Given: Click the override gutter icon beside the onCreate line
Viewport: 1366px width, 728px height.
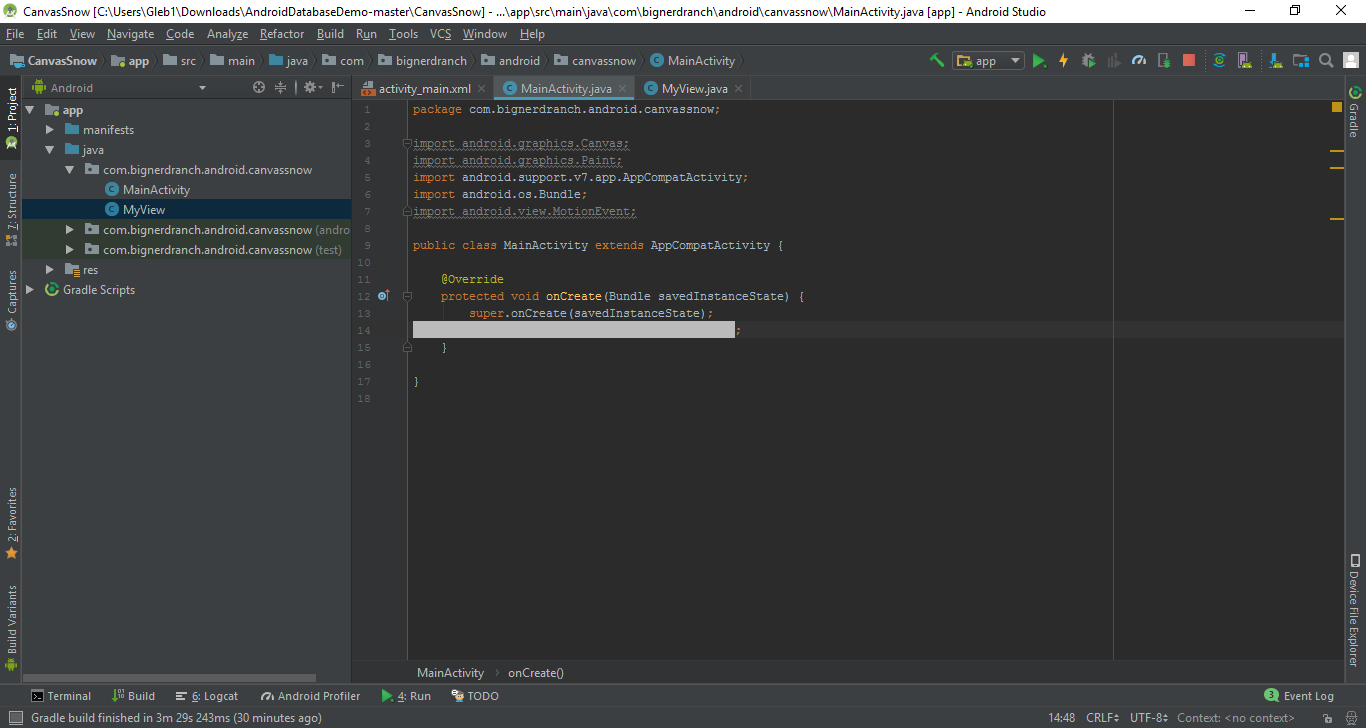Looking at the screenshot, I should [x=384, y=296].
